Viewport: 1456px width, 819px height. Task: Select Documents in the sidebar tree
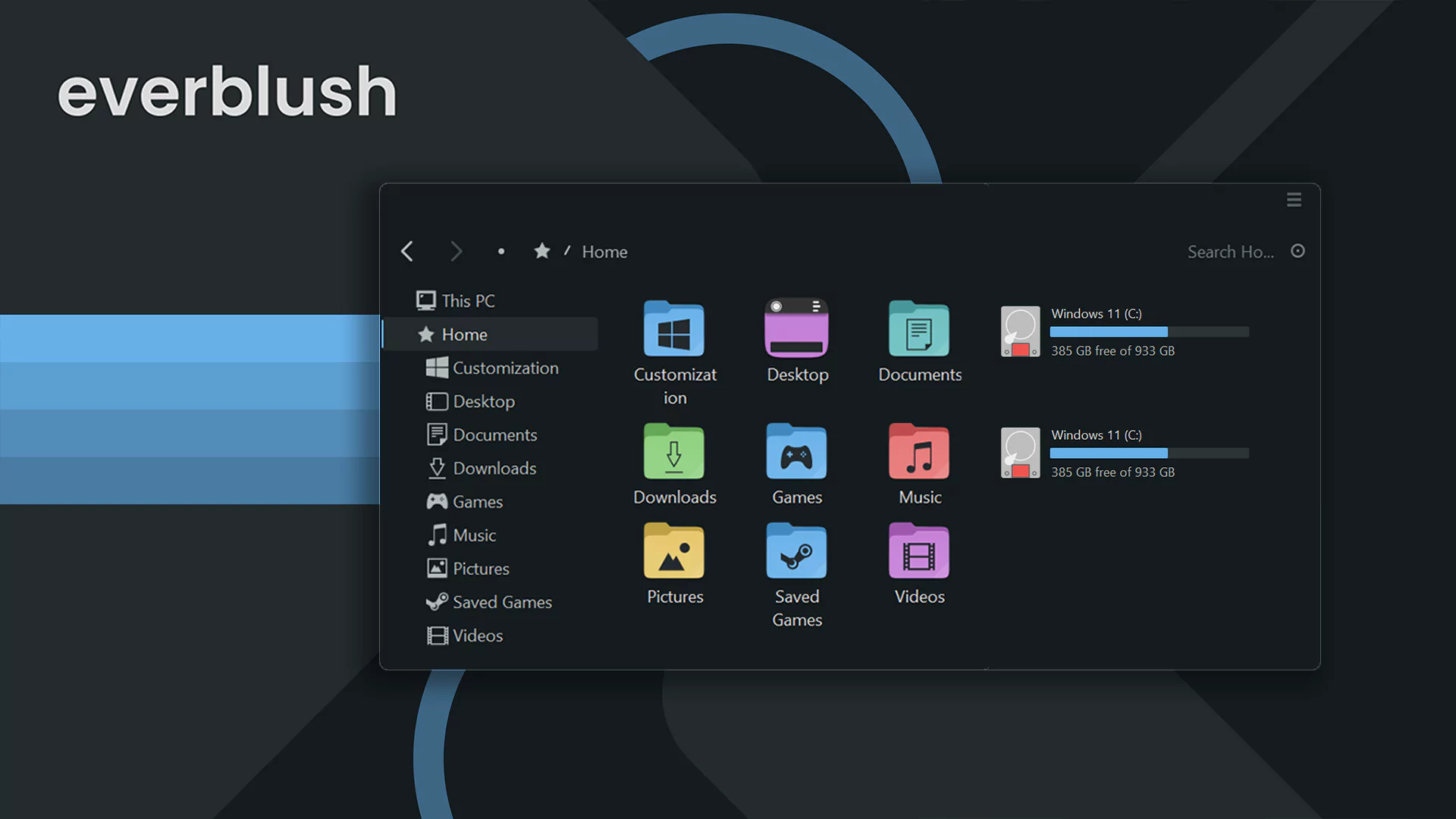(x=494, y=435)
